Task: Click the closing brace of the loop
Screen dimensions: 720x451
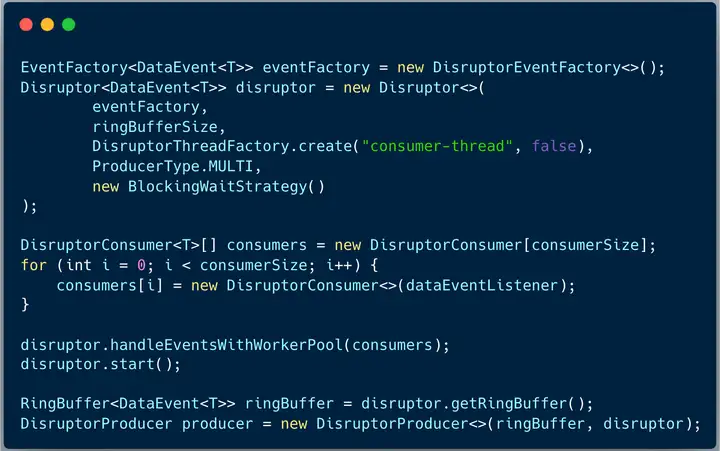Action: pos(25,304)
